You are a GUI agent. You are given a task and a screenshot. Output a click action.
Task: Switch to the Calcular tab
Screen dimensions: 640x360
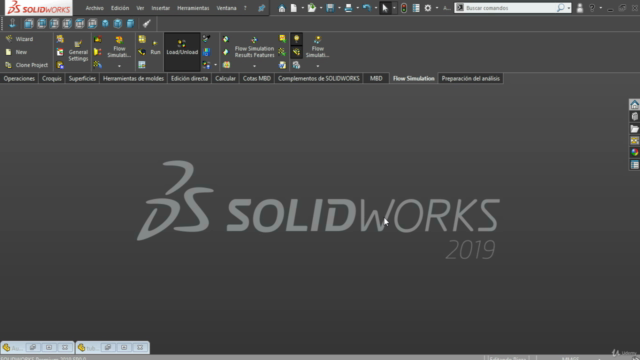click(225, 78)
